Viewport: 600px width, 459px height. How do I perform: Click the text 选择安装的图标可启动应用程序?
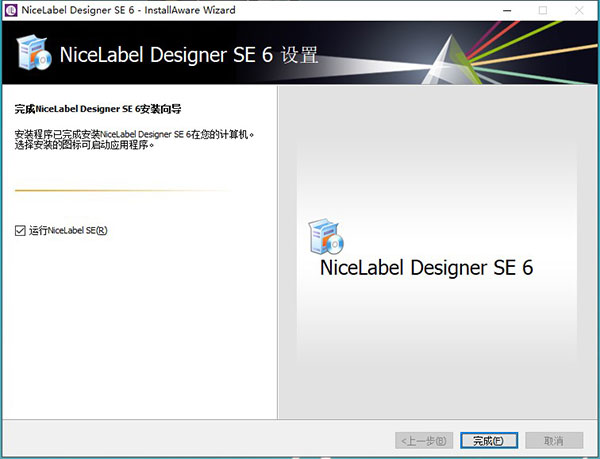pos(84,145)
